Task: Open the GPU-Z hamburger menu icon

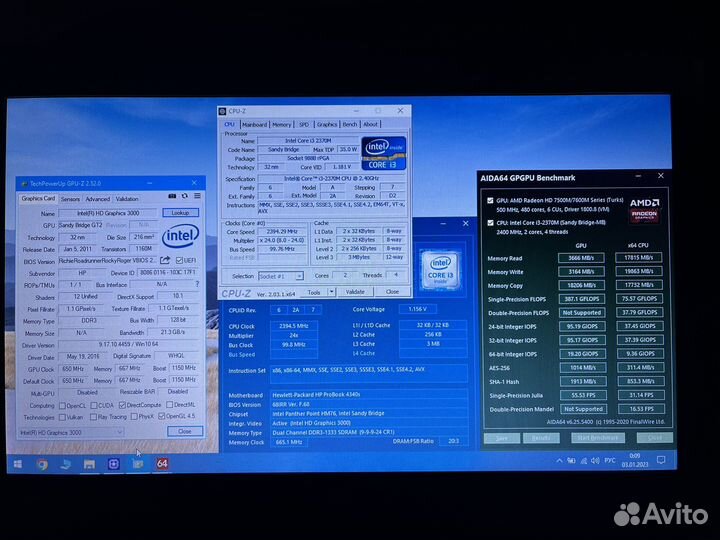Action: pos(197,196)
